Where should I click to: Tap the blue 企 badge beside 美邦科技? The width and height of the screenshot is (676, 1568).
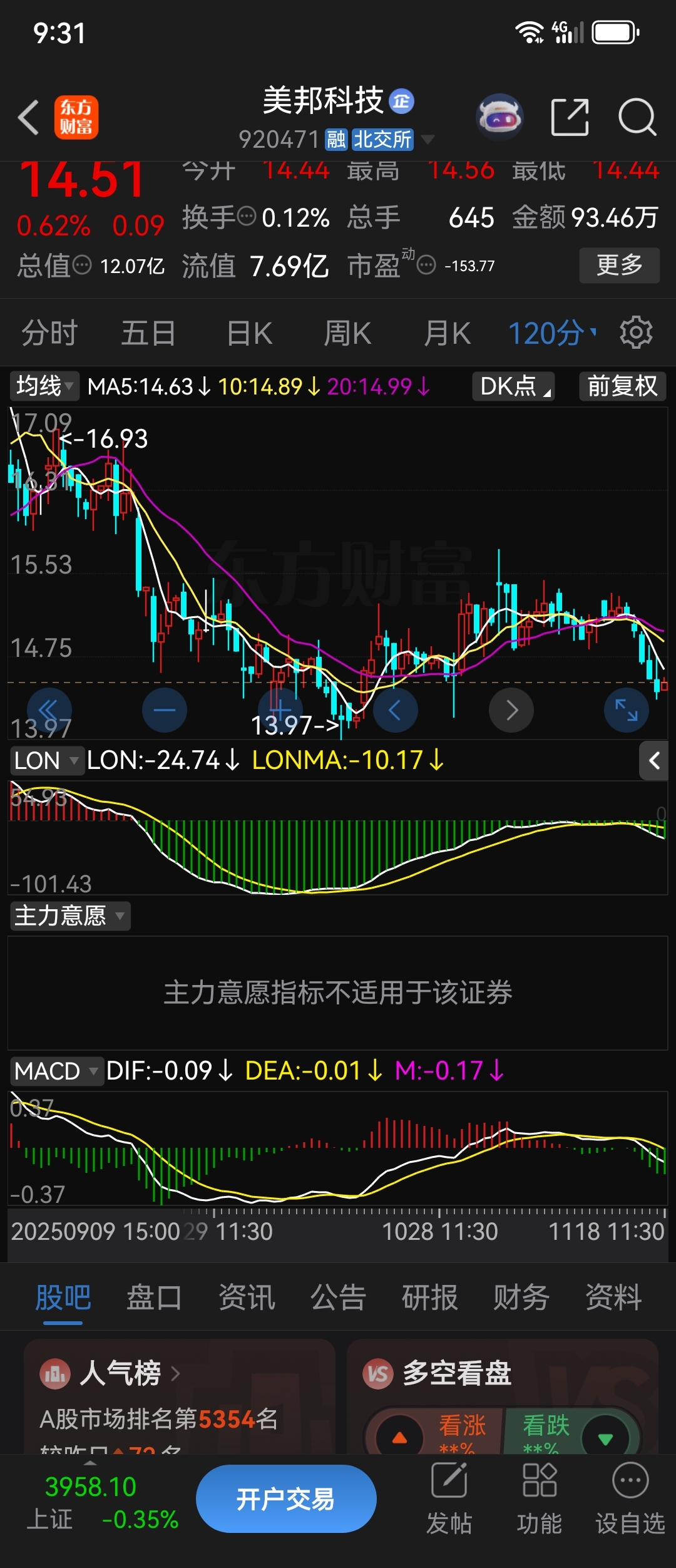pyautogui.click(x=401, y=101)
